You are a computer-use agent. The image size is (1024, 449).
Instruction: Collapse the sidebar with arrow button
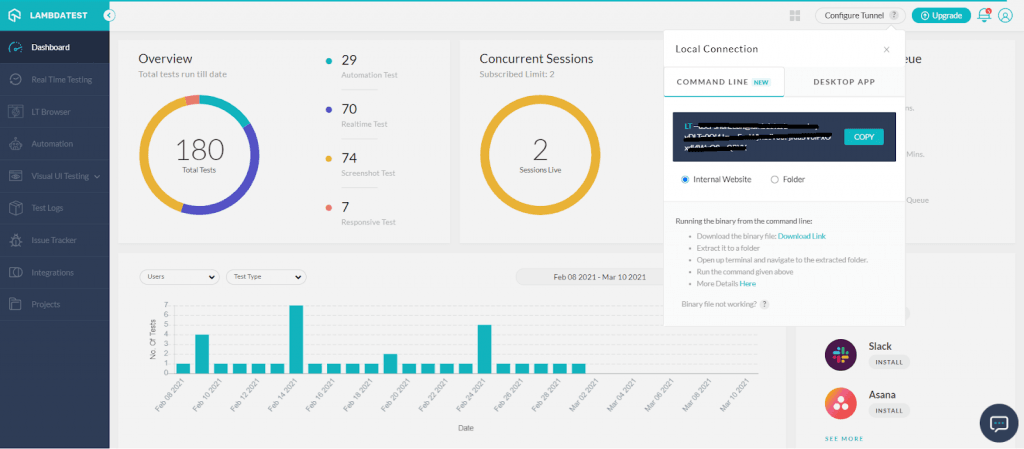110,15
